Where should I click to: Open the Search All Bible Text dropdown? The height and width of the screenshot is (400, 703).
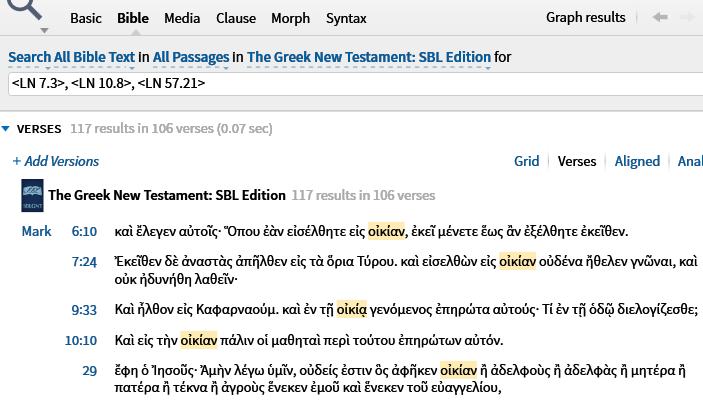tap(71, 57)
